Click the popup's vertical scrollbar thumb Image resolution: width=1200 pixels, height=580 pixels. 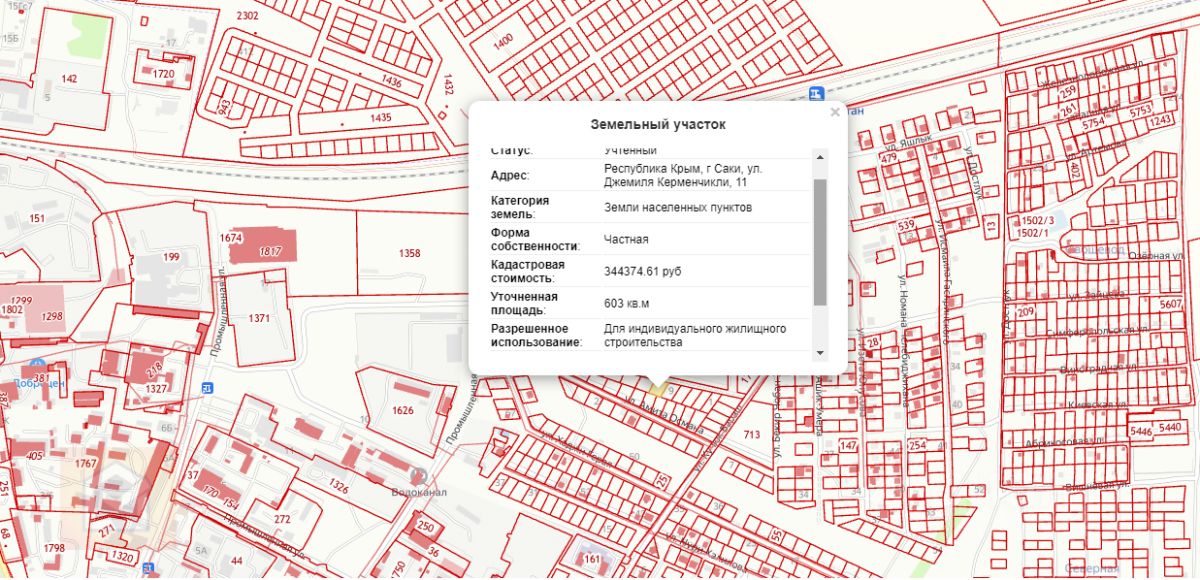(x=820, y=241)
